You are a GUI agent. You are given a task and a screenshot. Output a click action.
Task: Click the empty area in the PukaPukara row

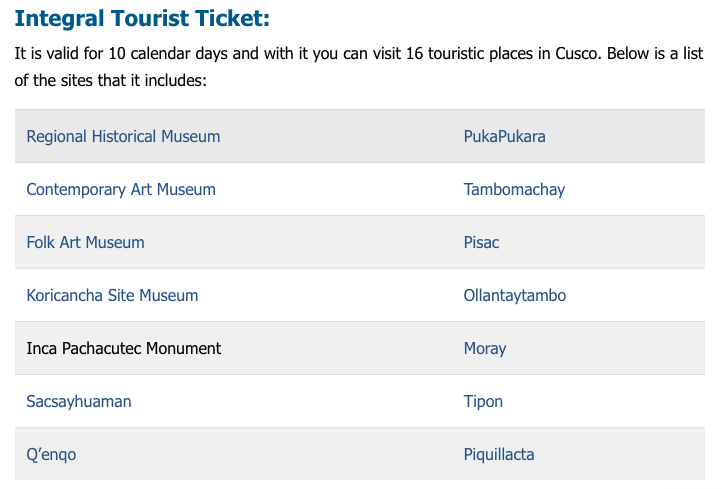(x=341, y=136)
